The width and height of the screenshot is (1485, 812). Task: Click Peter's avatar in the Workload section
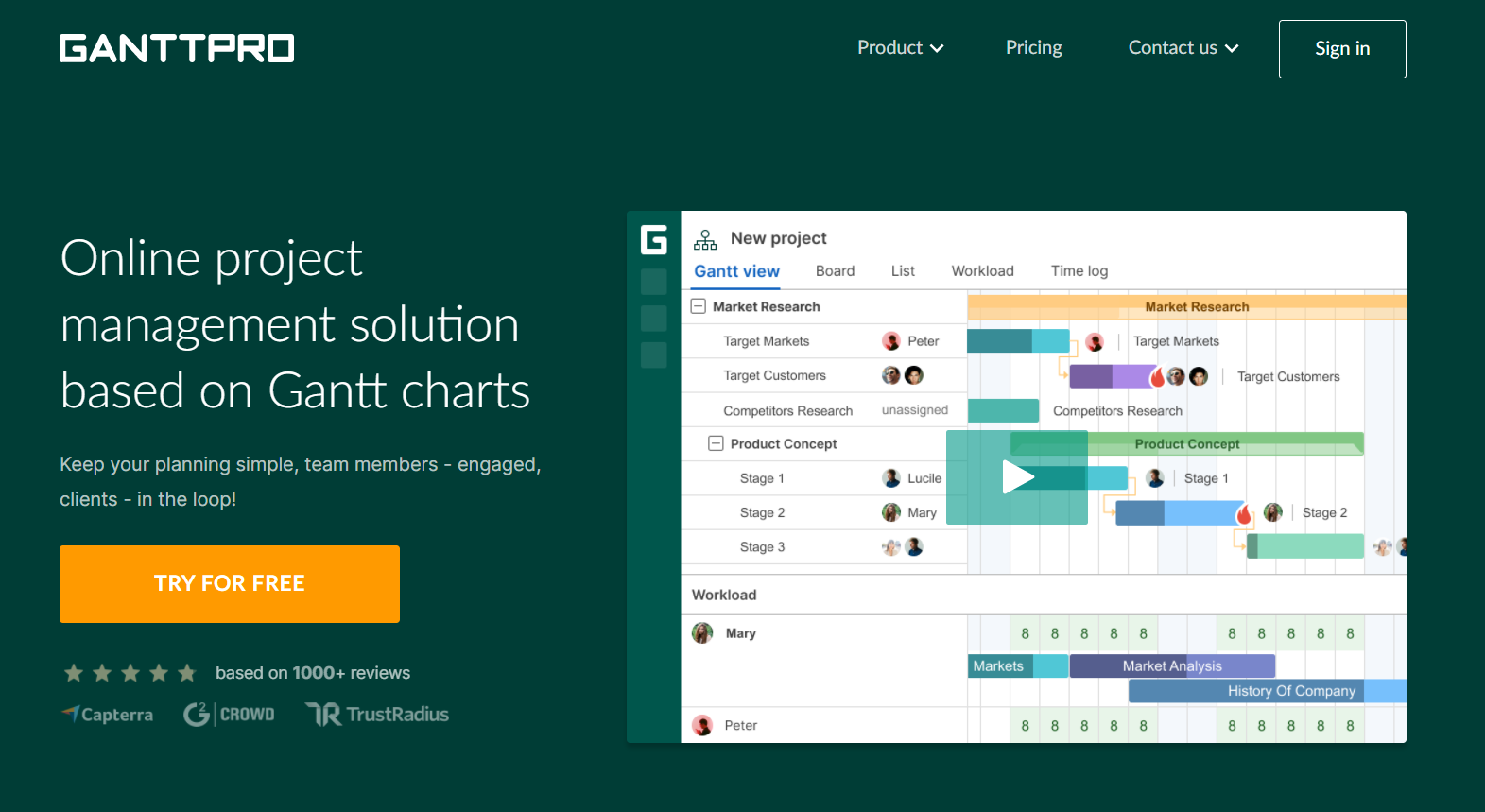point(702,725)
